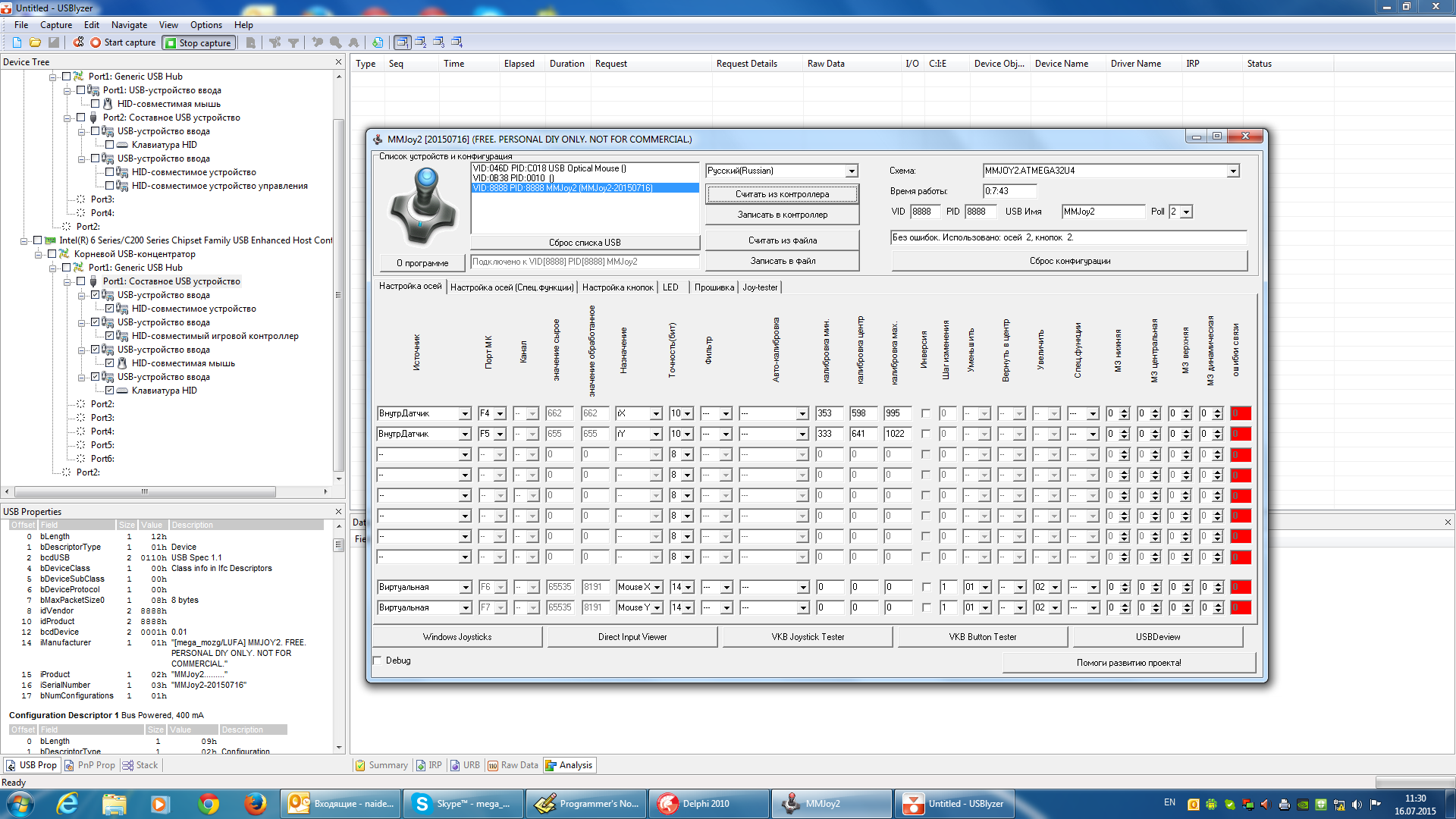Click the export green arrow document icon
The height and width of the screenshot is (819, 1456).
tap(378, 42)
